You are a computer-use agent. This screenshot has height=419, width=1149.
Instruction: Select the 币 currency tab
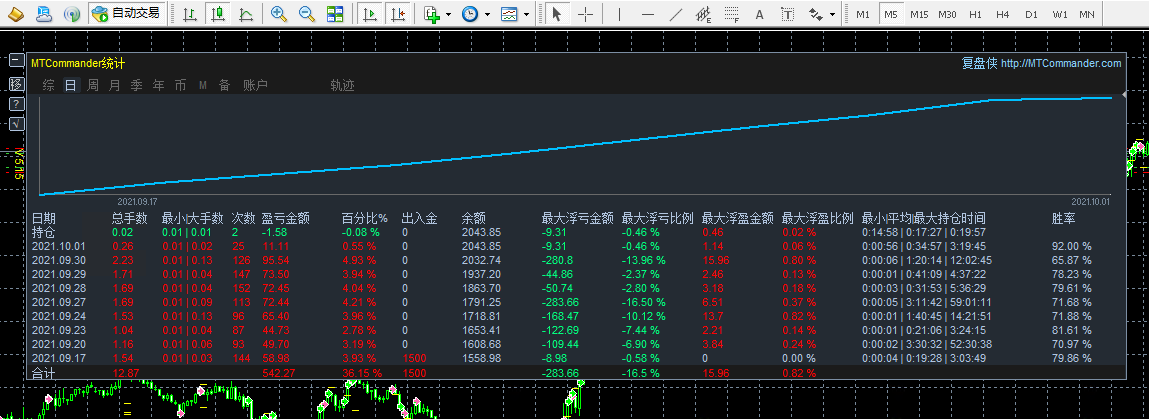(x=180, y=86)
